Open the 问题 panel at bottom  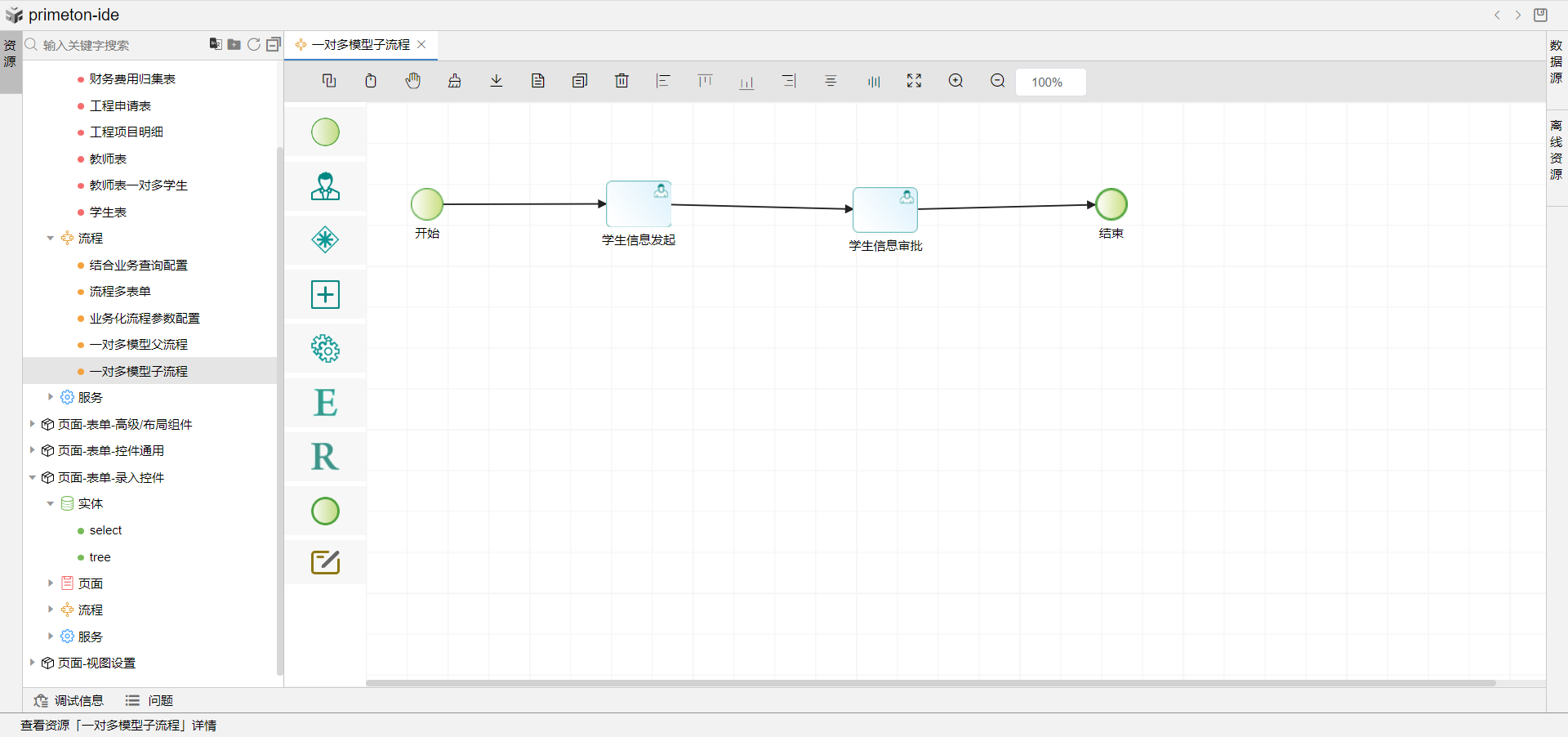[149, 700]
